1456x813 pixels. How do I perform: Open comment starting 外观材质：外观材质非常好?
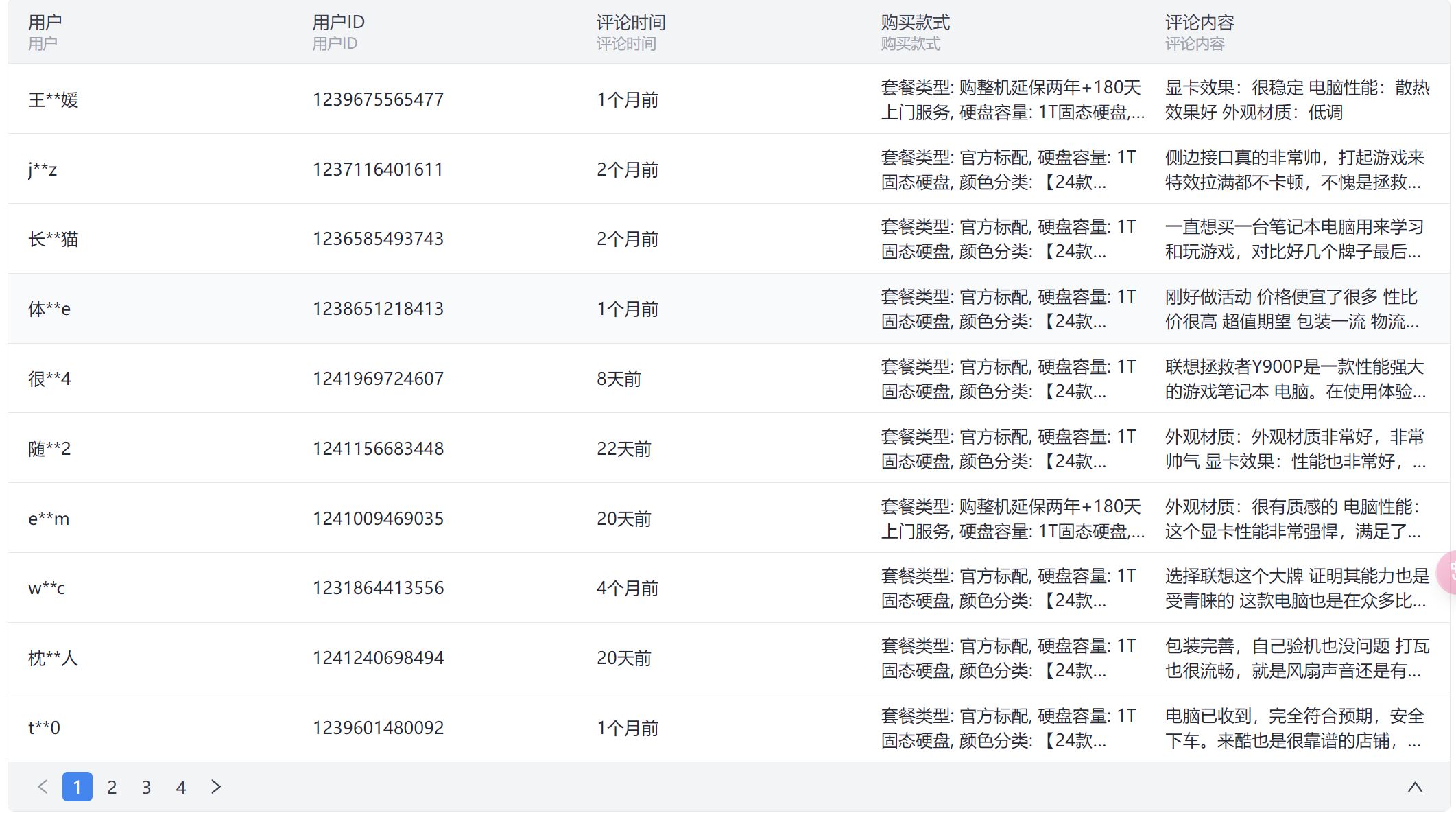click(x=1296, y=449)
